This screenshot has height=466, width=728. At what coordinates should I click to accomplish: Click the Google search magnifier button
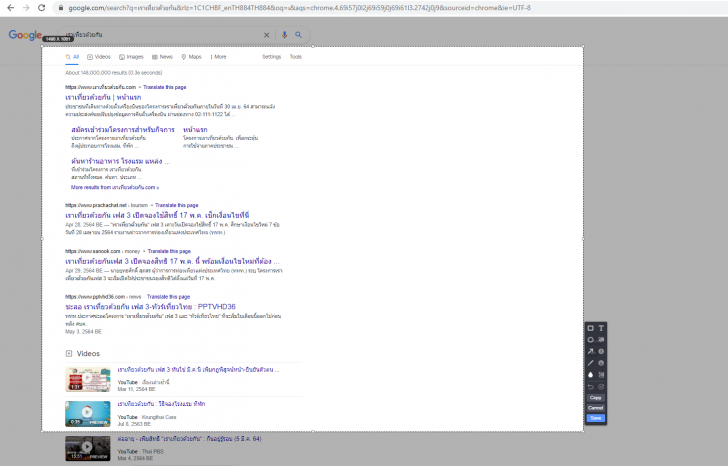[299, 35]
